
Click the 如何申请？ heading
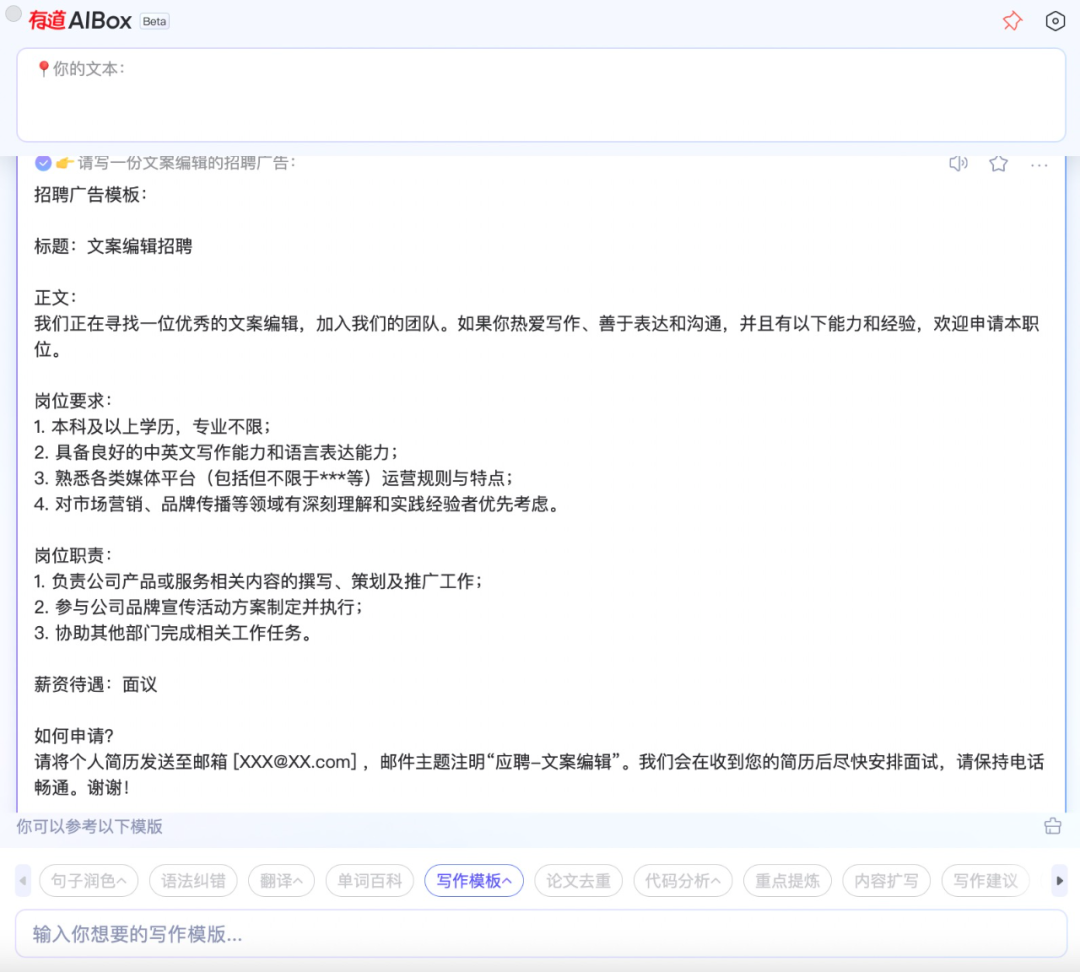click(74, 736)
